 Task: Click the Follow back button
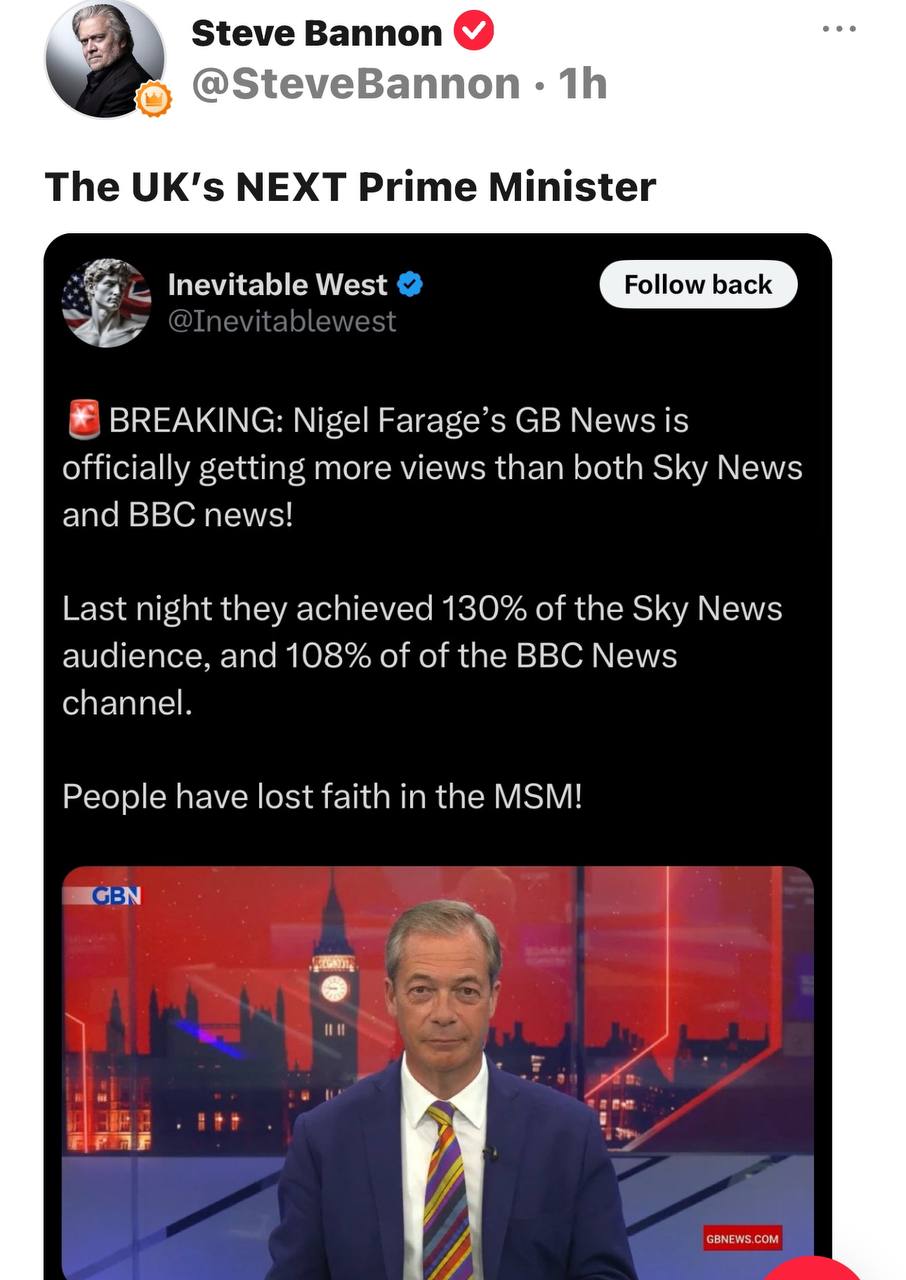click(698, 285)
